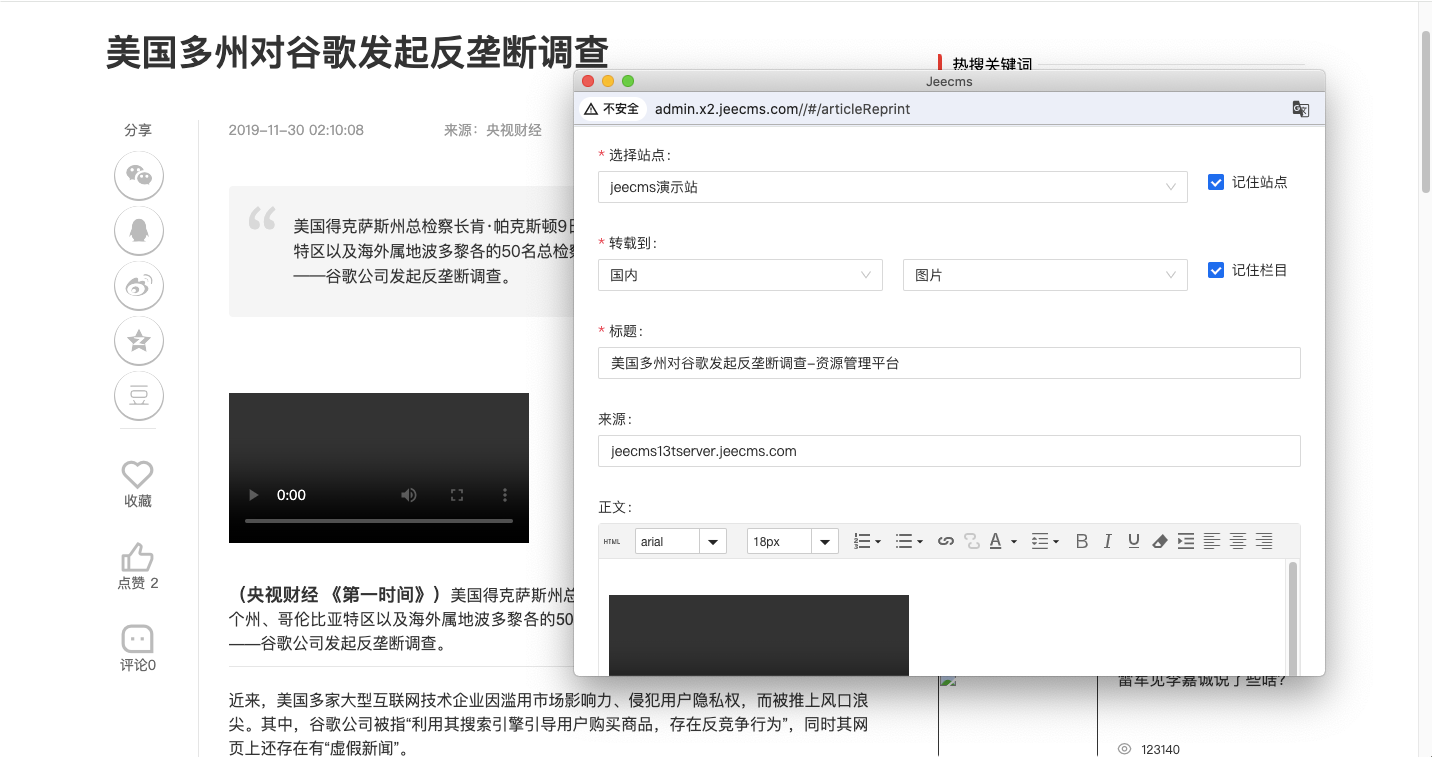This screenshot has width=1432, height=757.
Task: Expand the 国内 channel dropdown
Action: click(x=740, y=275)
